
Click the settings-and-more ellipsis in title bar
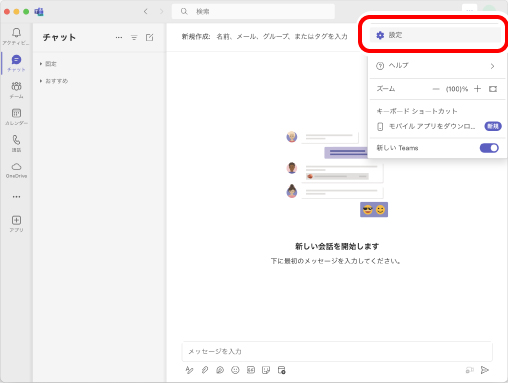[469, 10]
